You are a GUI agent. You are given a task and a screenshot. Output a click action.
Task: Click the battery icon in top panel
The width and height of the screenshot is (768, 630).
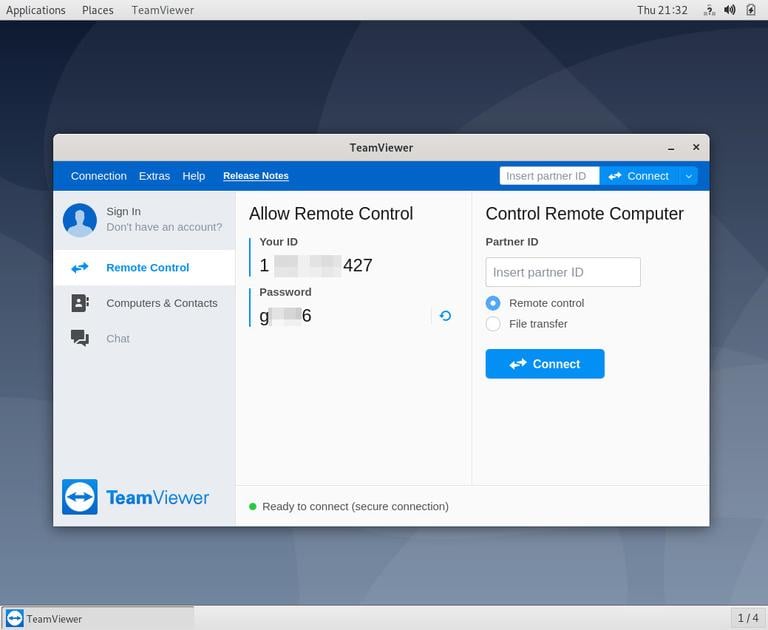(751, 10)
